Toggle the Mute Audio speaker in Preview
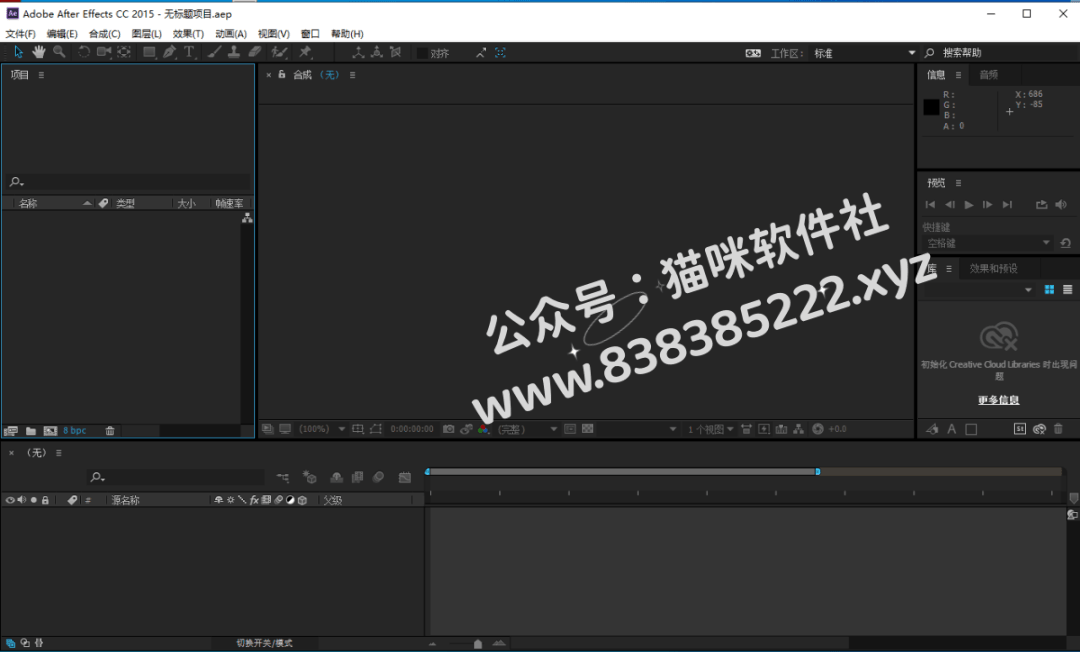The height and width of the screenshot is (652, 1080). point(1061,204)
